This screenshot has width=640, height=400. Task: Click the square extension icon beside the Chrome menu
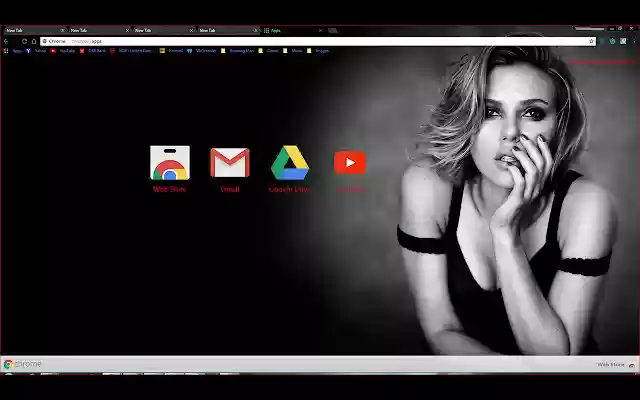pos(623,41)
